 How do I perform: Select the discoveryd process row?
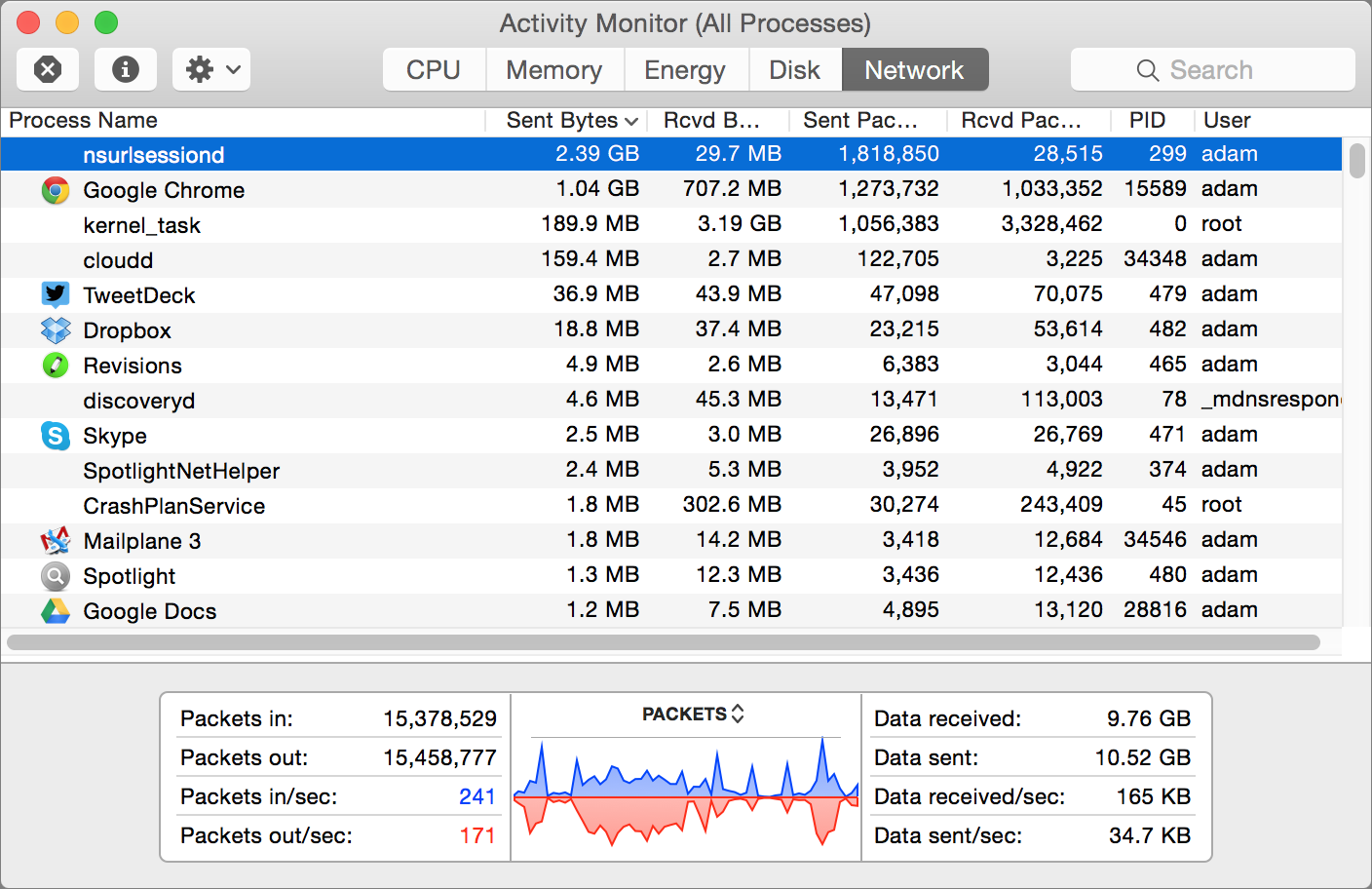671,400
